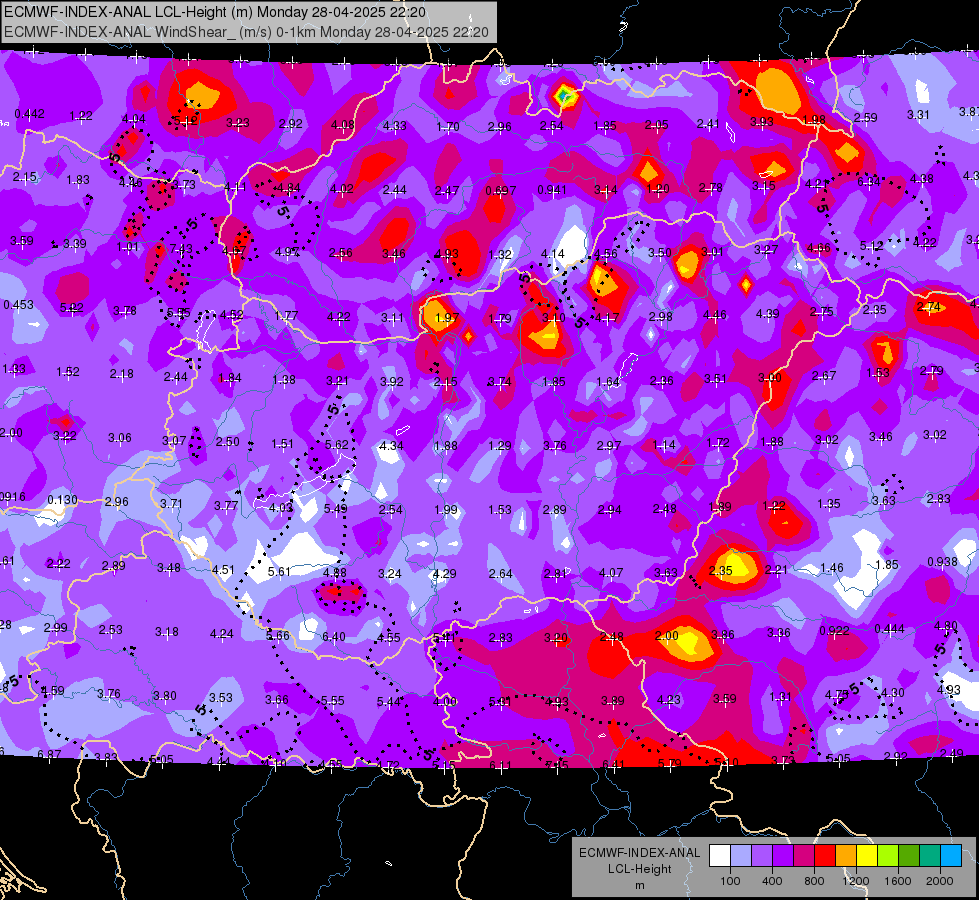979x900 pixels.
Task: Click the legend tick label '1600'
Action: (x=898, y=881)
